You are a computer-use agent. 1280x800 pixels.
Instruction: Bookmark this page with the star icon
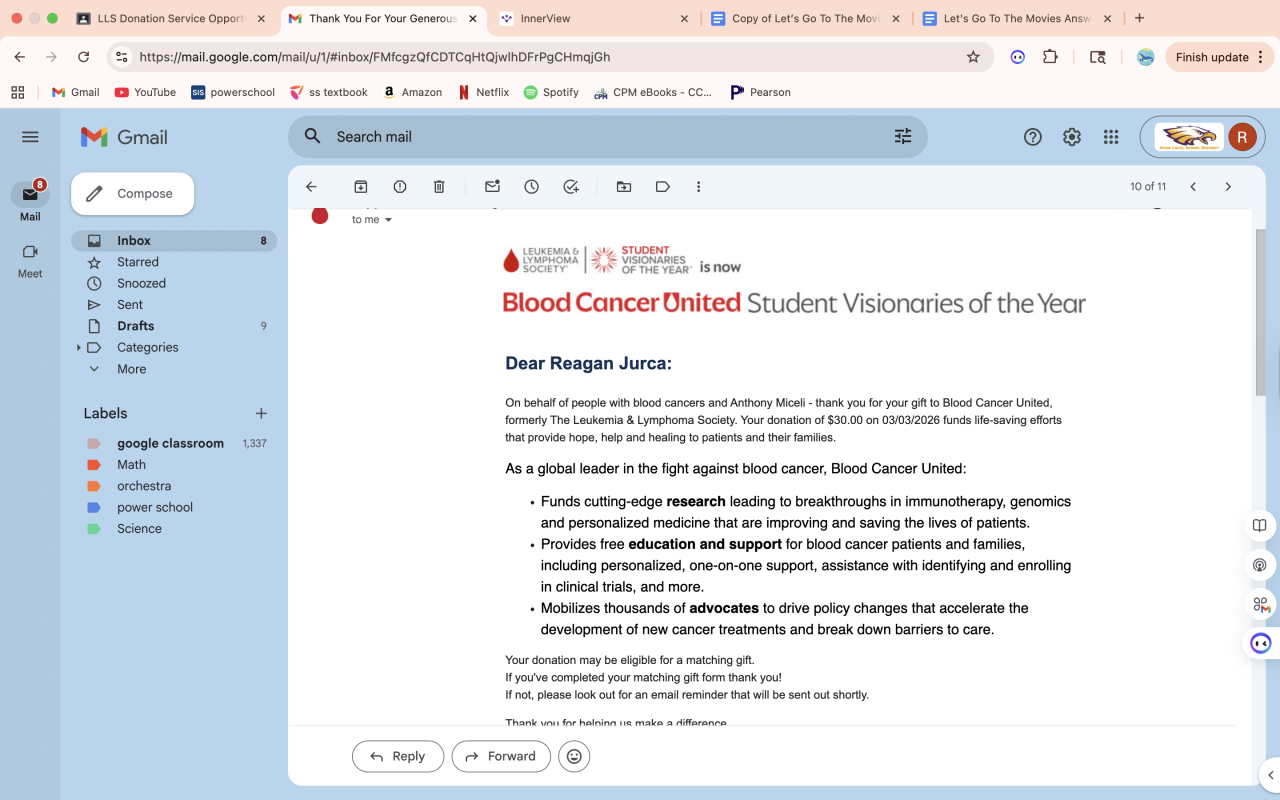[973, 57]
